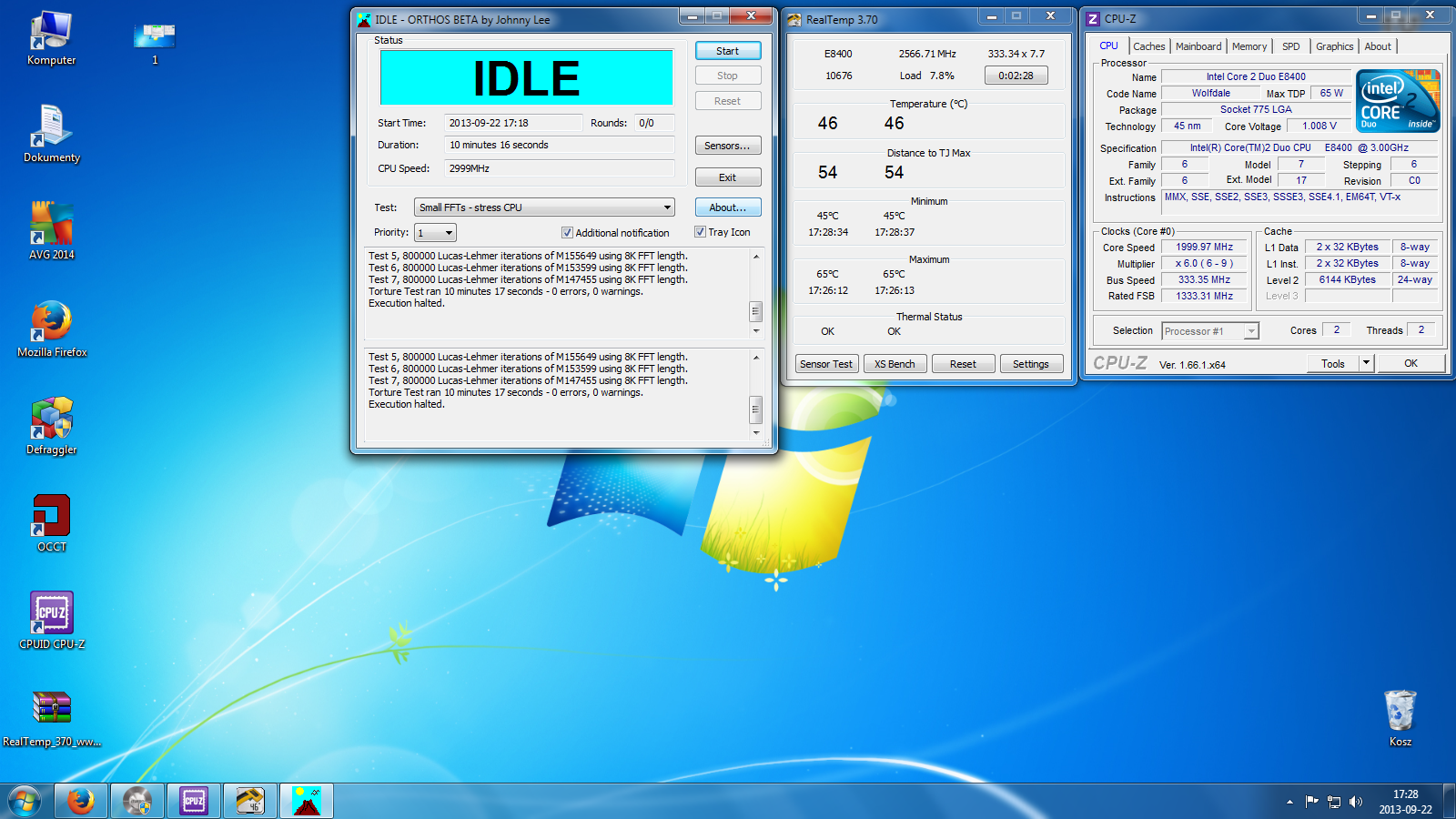Viewport: 1456px width, 819px height.
Task: Switch to ORTHOS from the taskbar
Action: 307,801
